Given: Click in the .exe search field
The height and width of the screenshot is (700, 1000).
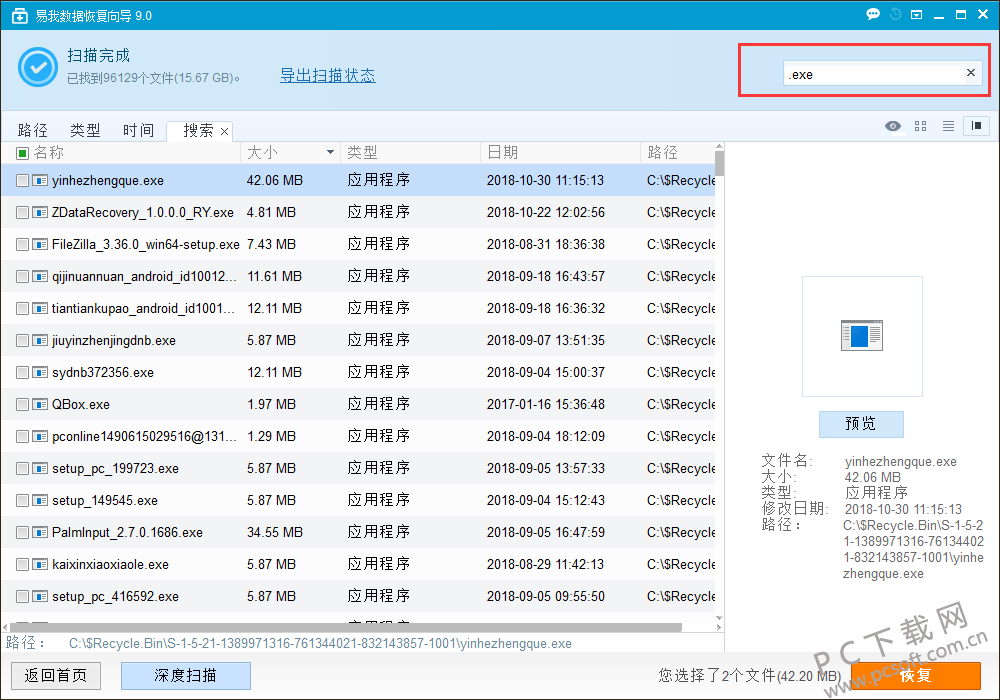Looking at the screenshot, I should [870, 74].
